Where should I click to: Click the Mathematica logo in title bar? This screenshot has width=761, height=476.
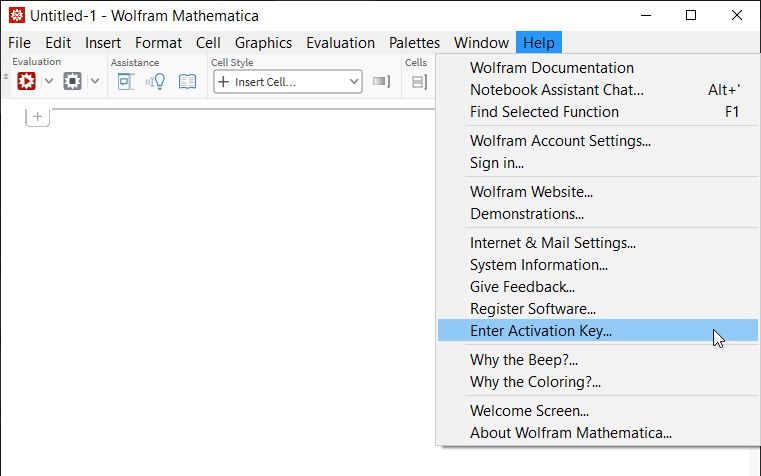pos(17,16)
